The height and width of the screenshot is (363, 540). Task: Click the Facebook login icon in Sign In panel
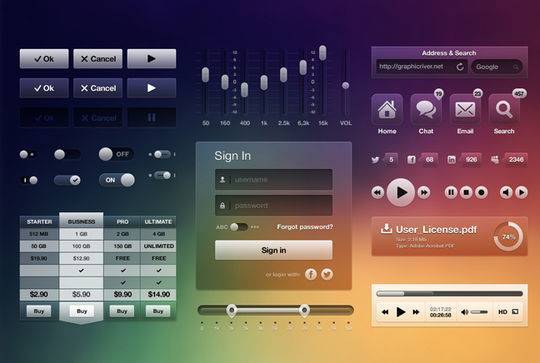pos(311,274)
